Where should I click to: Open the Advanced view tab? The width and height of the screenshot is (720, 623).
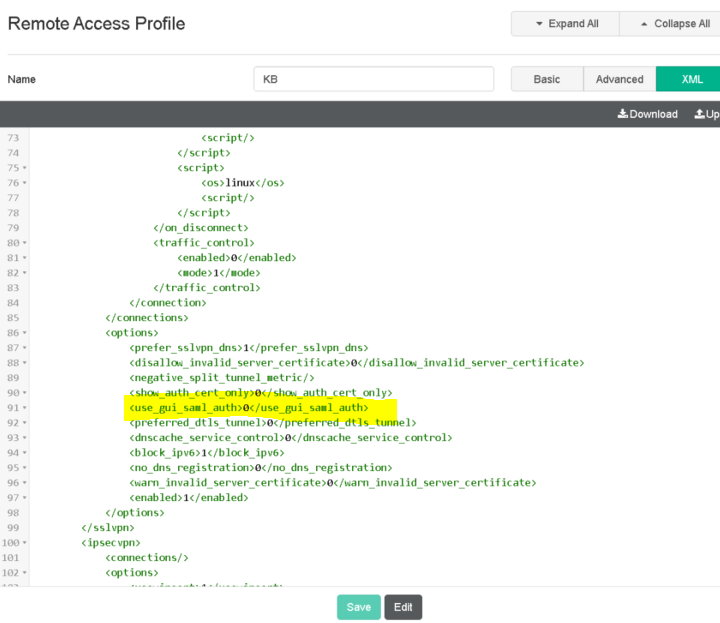tap(620, 79)
